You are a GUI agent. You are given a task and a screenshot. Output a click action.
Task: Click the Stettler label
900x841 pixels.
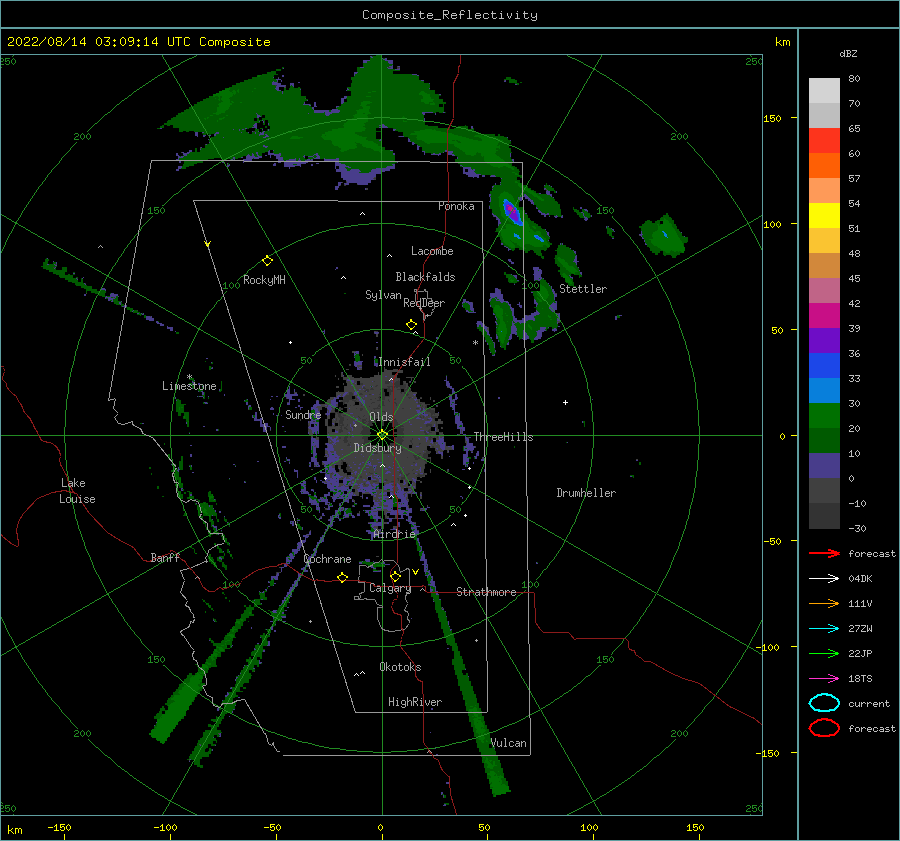pyautogui.click(x=583, y=289)
